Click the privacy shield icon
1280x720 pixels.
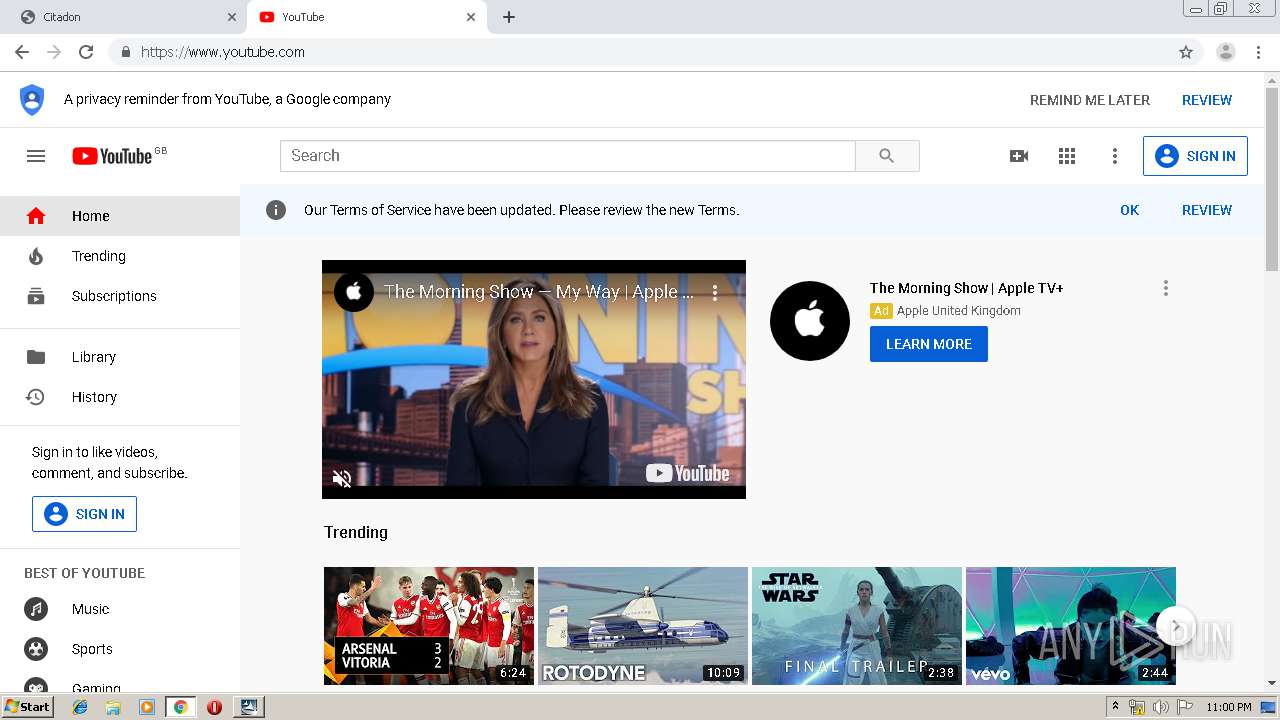coord(32,99)
